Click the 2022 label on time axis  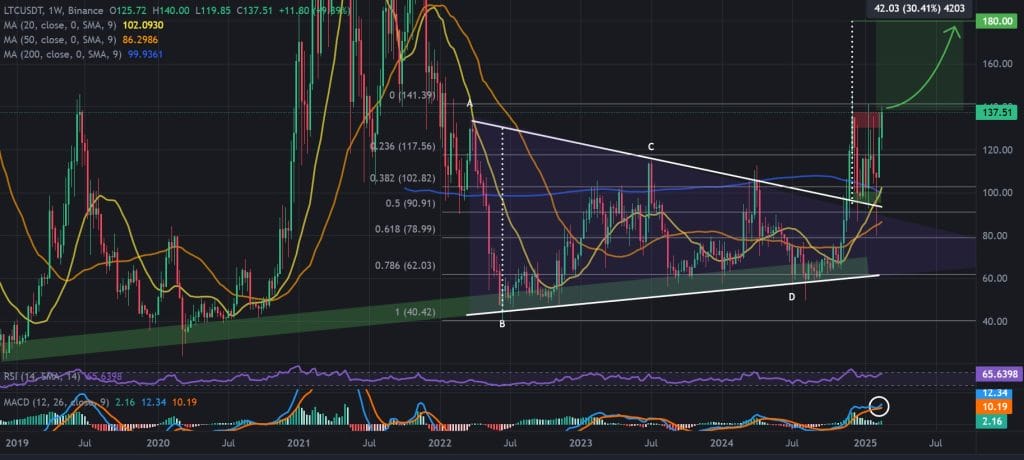[x=439, y=441]
